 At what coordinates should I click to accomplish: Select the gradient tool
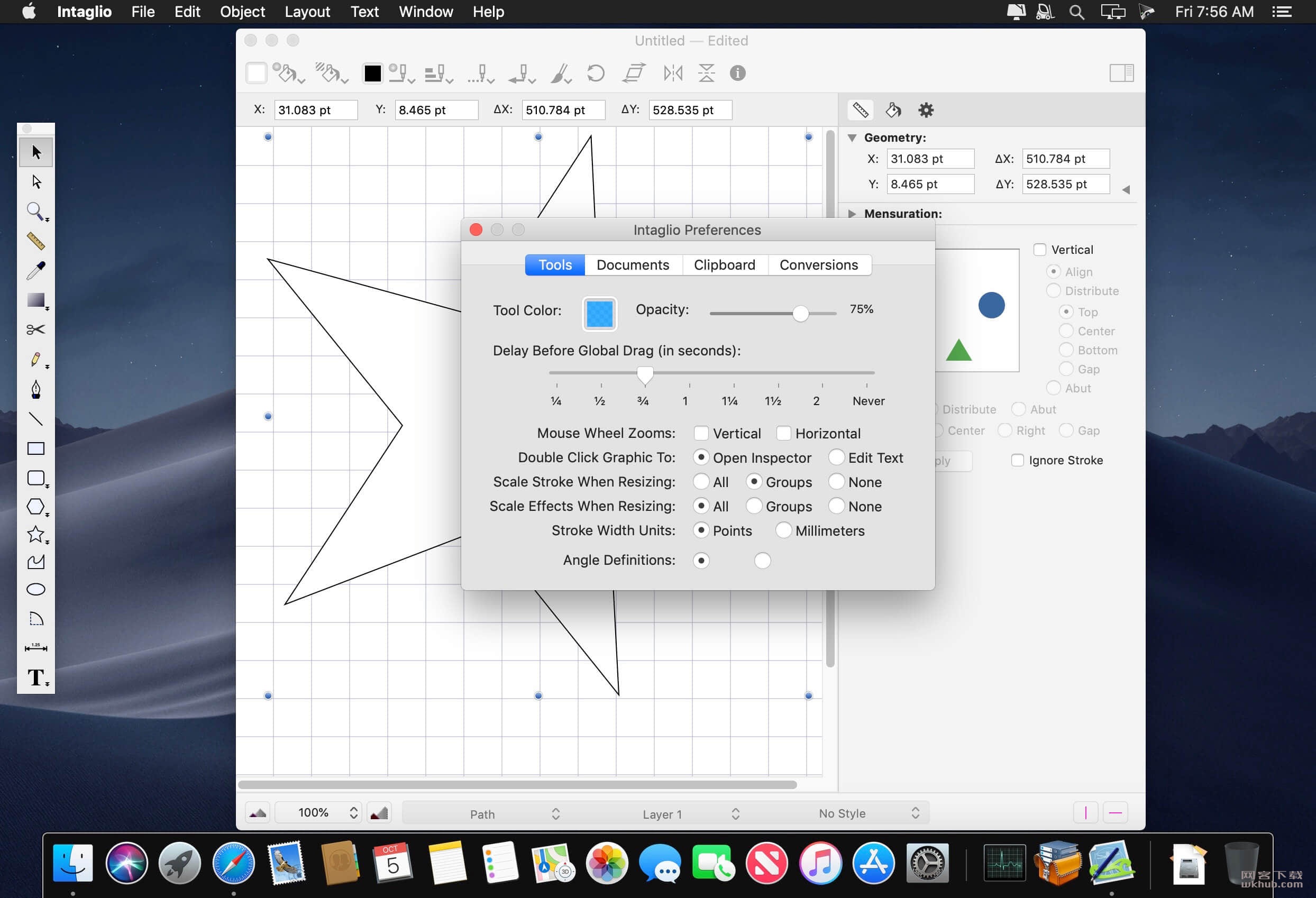(x=36, y=300)
